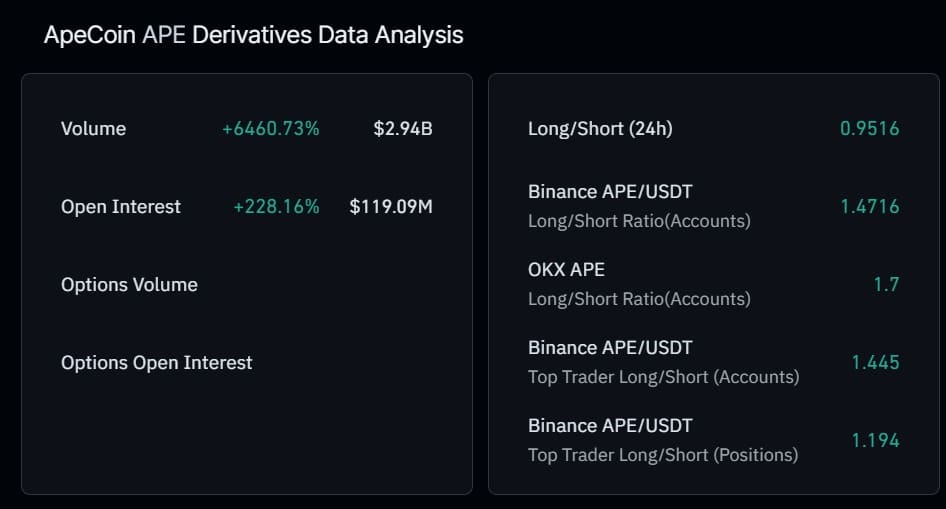Click the Top Trader Long/Short (Positions) subtitle
This screenshot has width=946, height=509.
click(x=663, y=455)
